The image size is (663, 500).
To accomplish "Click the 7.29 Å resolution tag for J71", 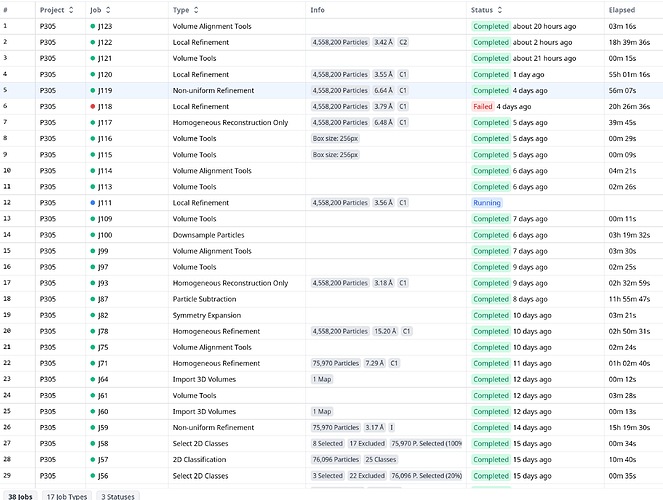I will pyautogui.click(x=375, y=363).
